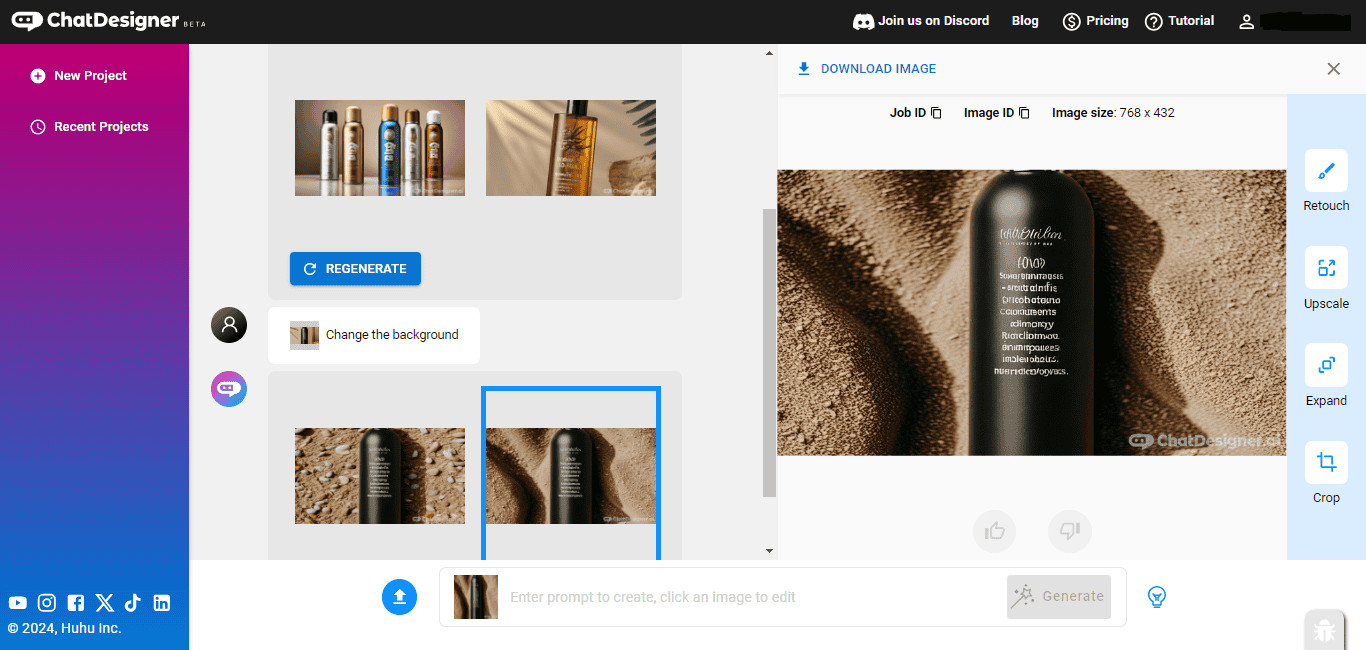Click the thumbs up icon

click(994, 531)
